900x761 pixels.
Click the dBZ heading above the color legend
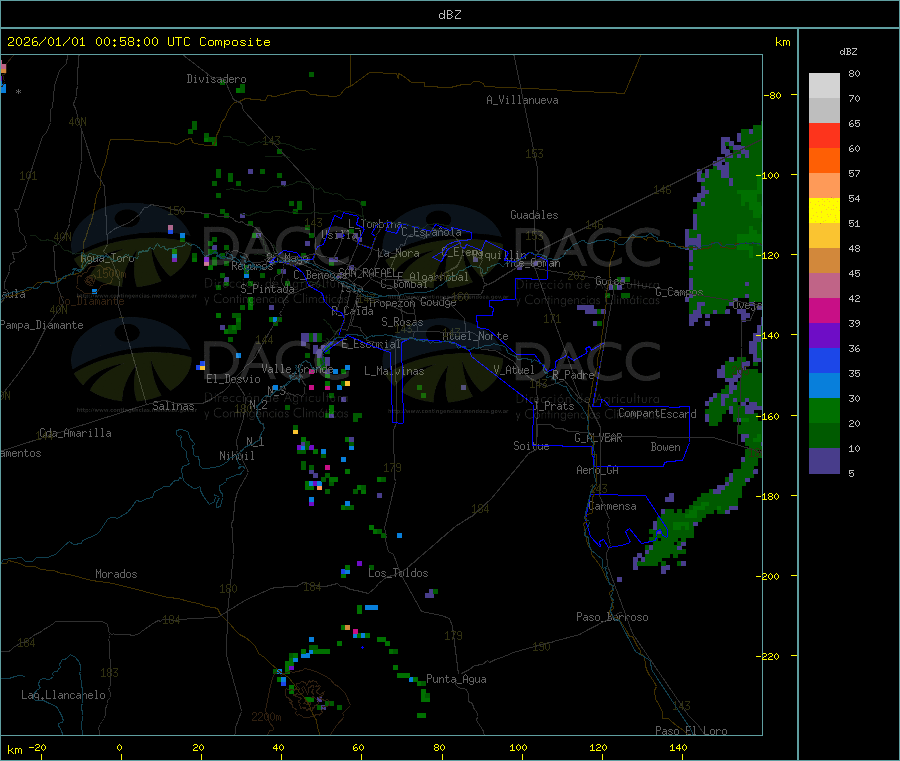pos(848,52)
